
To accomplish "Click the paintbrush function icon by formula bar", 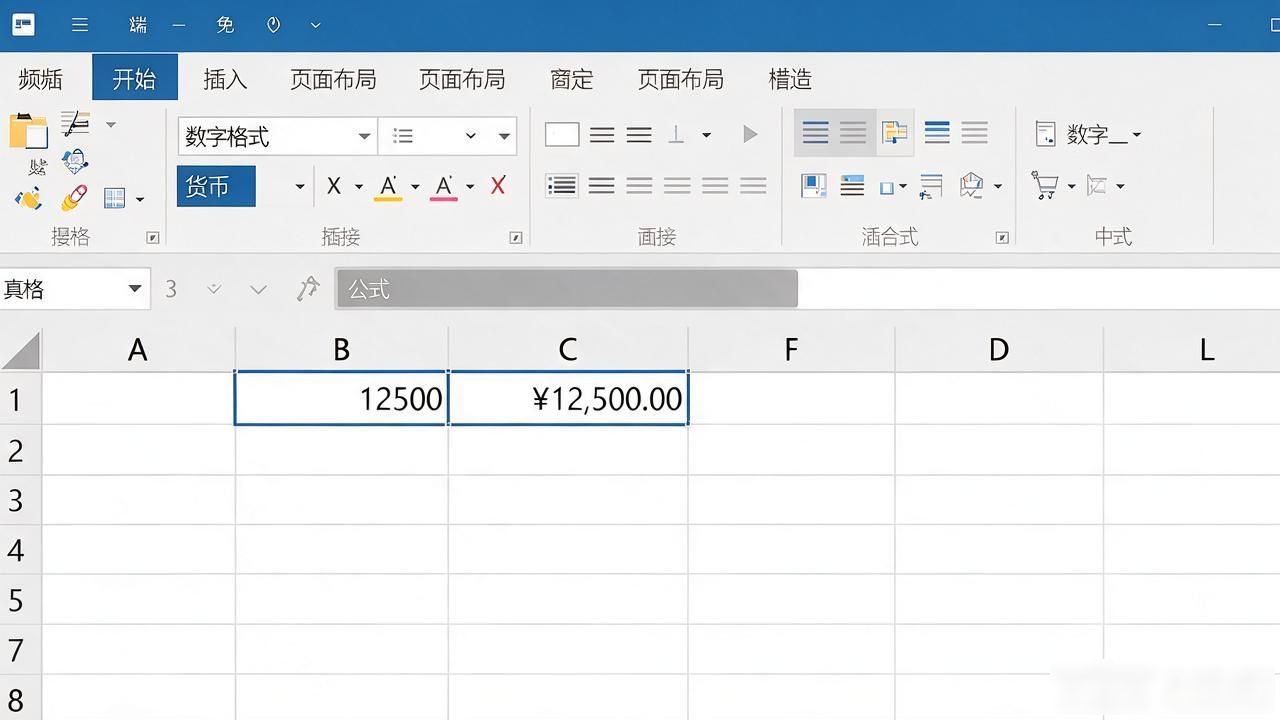I will coord(308,289).
